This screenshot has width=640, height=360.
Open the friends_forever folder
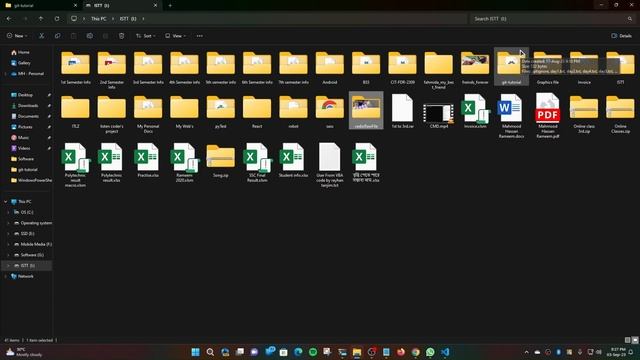475,68
